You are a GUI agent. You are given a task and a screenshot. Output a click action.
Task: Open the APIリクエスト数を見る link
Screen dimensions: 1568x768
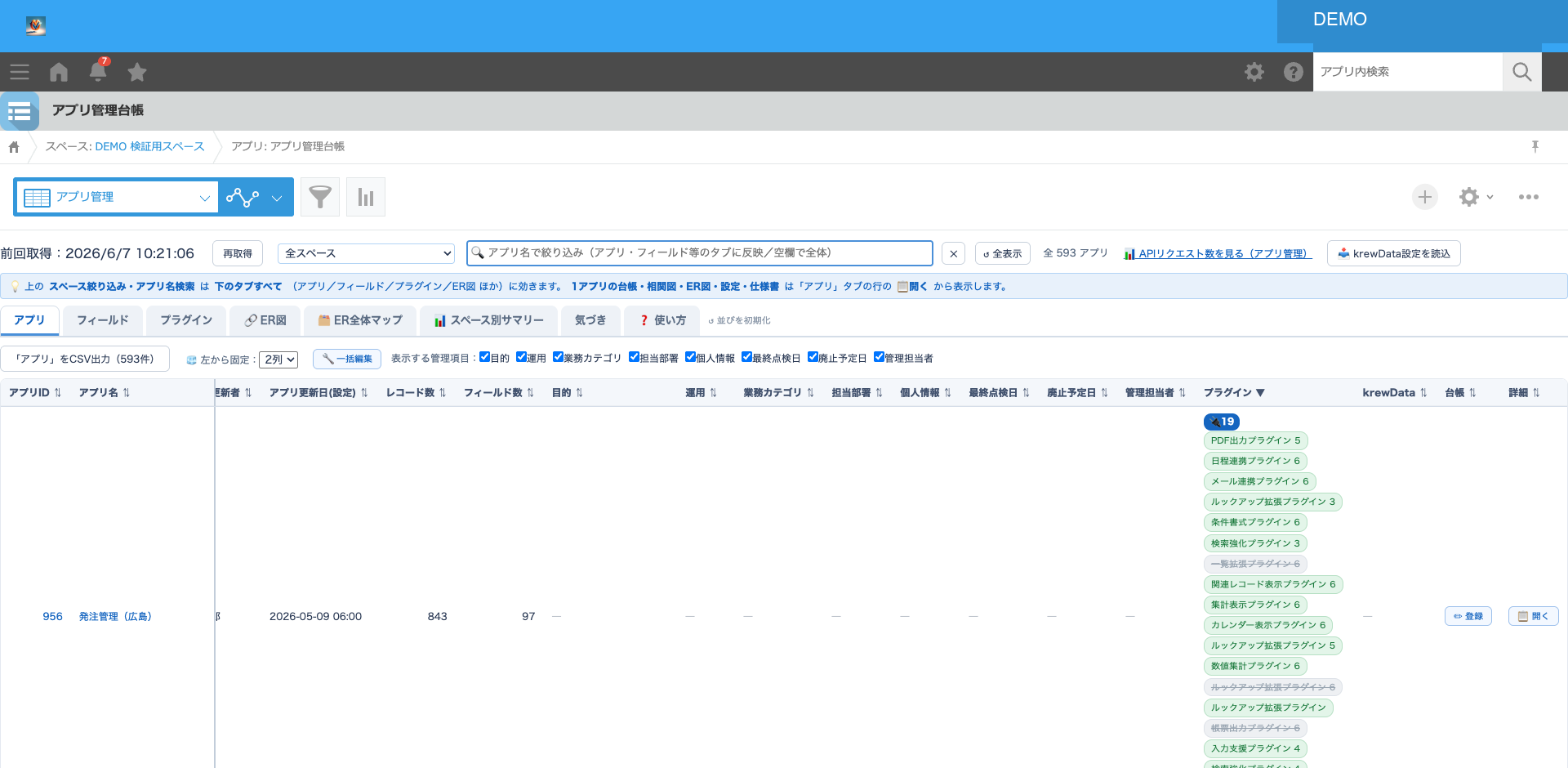tap(1218, 253)
